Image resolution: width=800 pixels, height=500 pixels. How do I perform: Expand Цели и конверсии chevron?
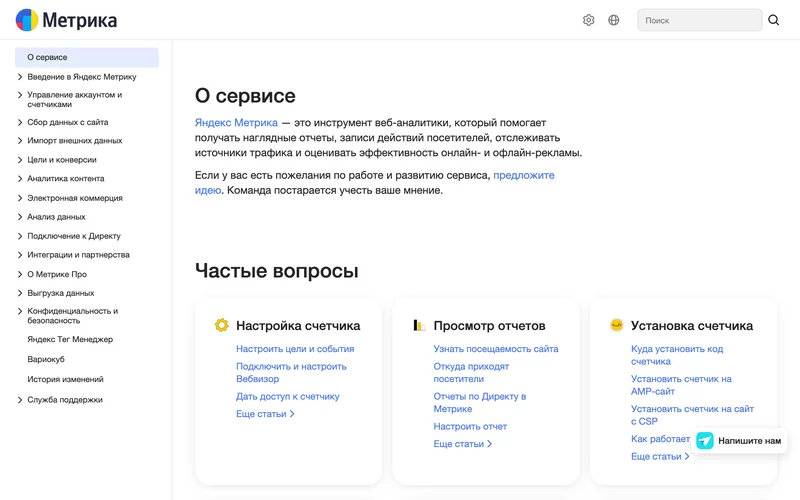tap(20, 160)
